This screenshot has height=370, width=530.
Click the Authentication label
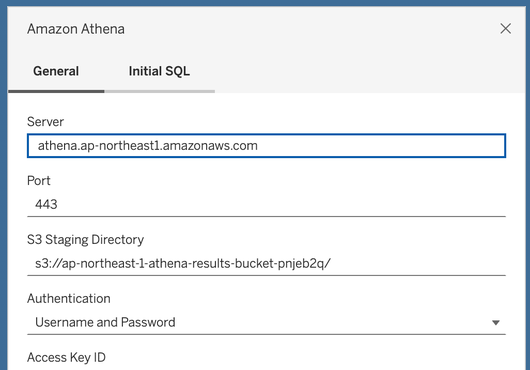point(69,298)
